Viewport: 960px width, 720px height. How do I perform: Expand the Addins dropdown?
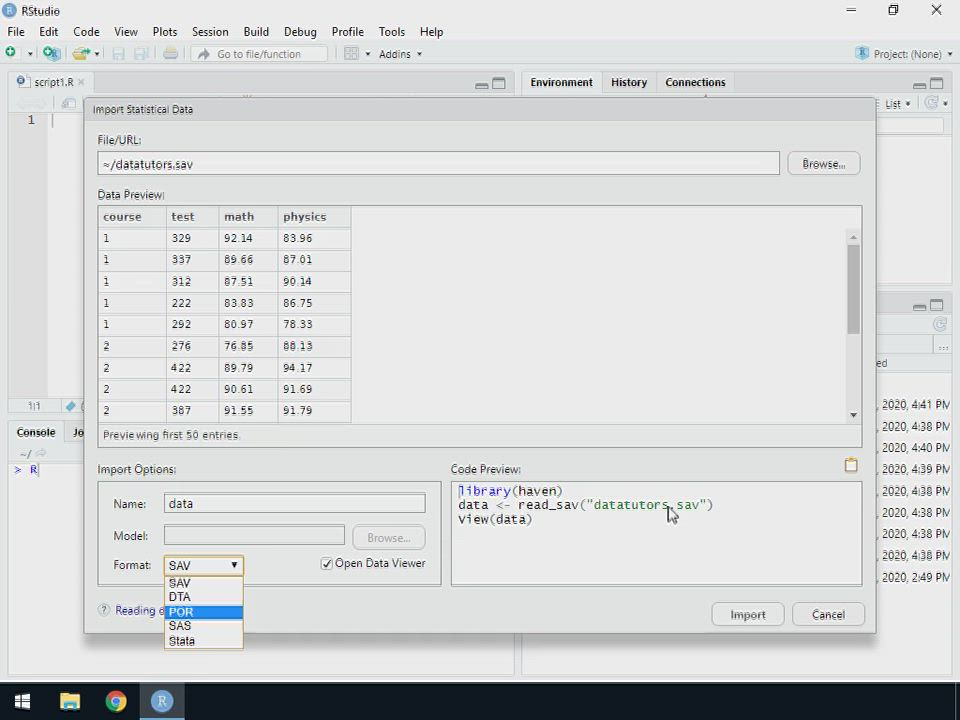pyautogui.click(x=400, y=54)
